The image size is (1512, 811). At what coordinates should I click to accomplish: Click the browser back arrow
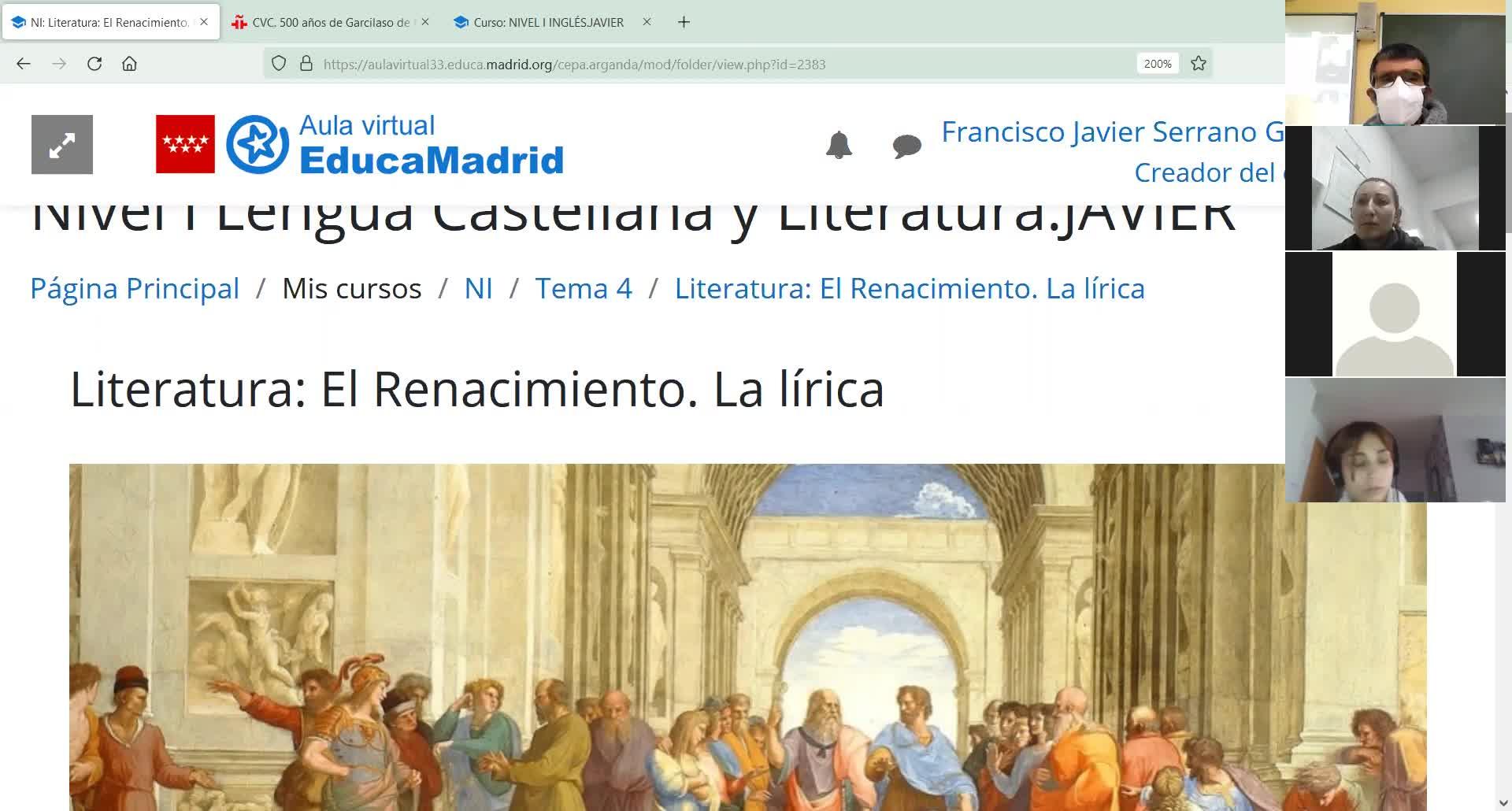click(x=24, y=64)
